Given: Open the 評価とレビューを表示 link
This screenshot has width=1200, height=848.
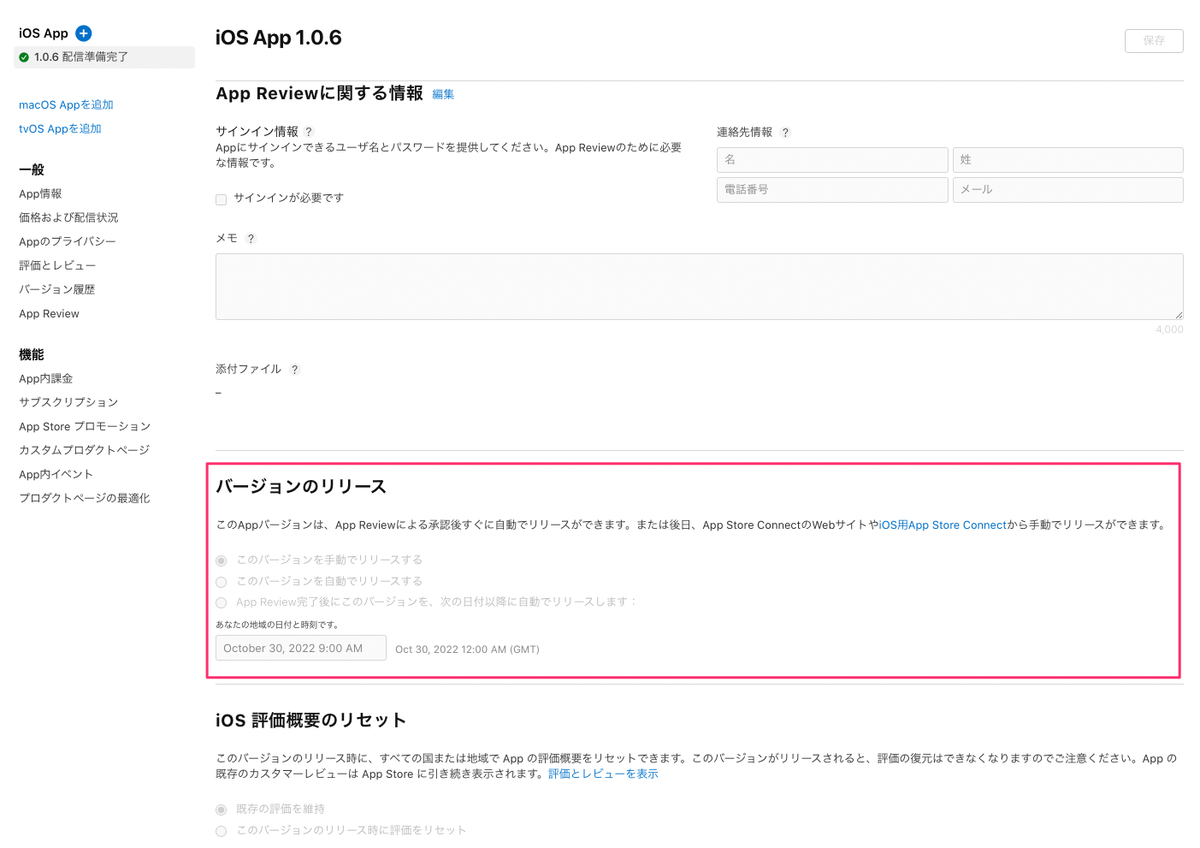Looking at the screenshot, I should 603,774.
